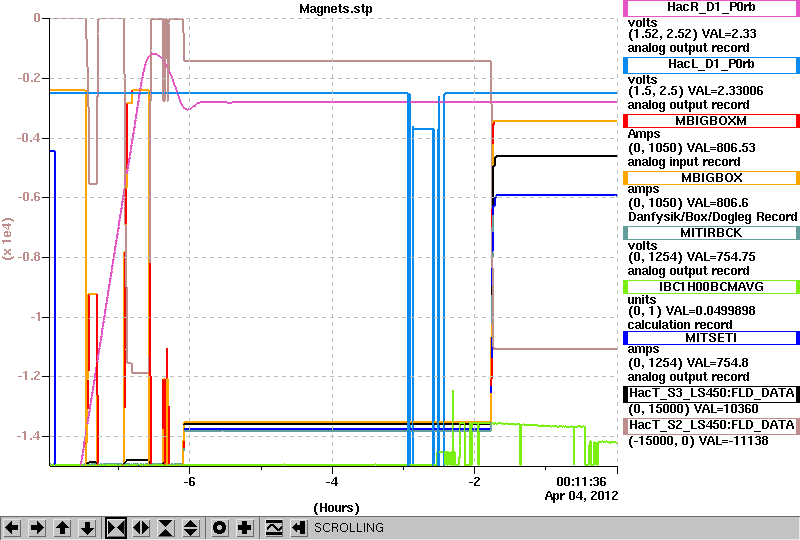The height and width of the screenshot is (540, 800).
Task: Click the vertical zoom-out stacked triangles icon
Action: pos(191,528)
